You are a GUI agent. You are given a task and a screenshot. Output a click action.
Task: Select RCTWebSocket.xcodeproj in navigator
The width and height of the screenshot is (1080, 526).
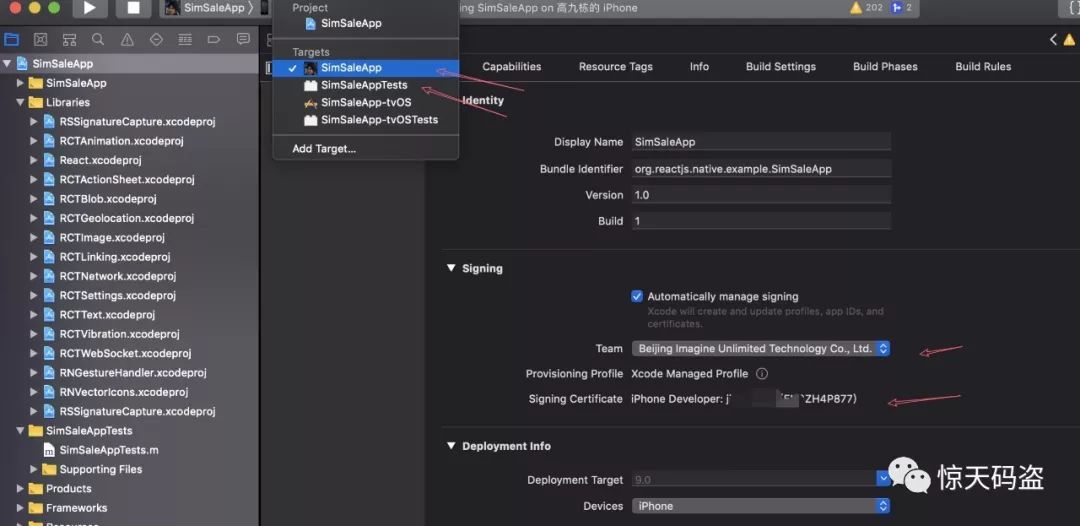[x=125, y=353]
